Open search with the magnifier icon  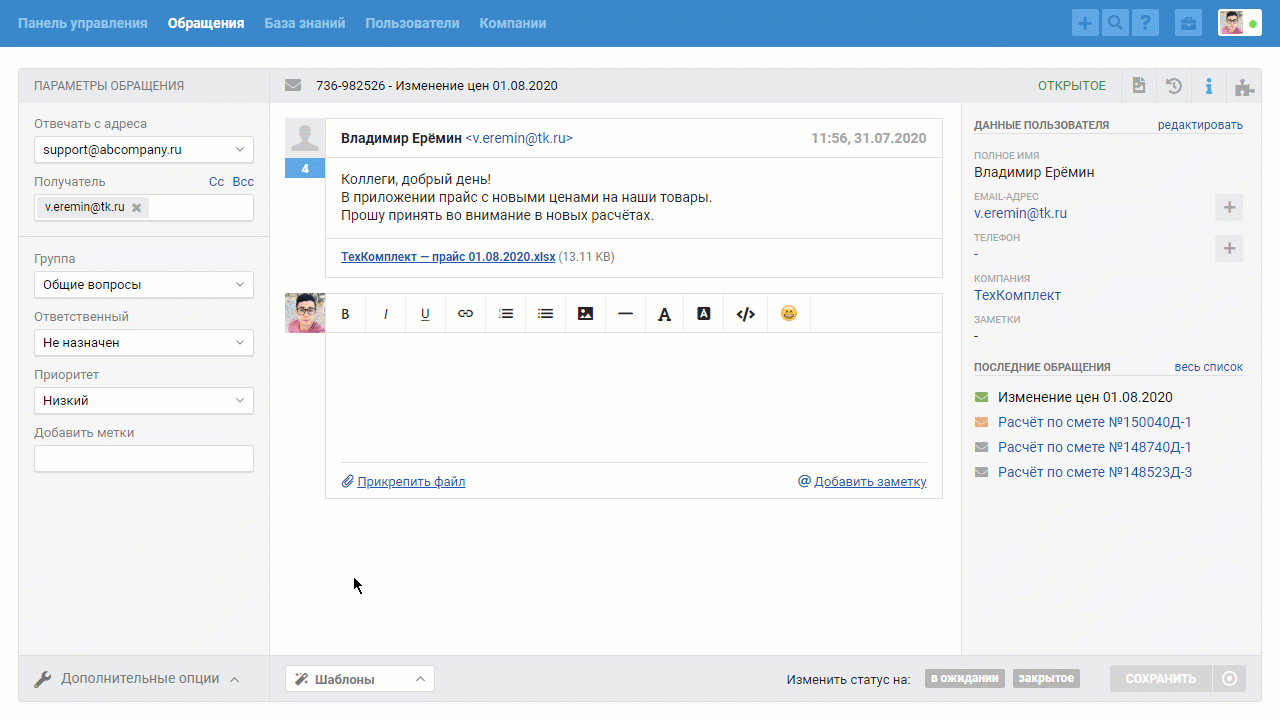click(1115, 23)
